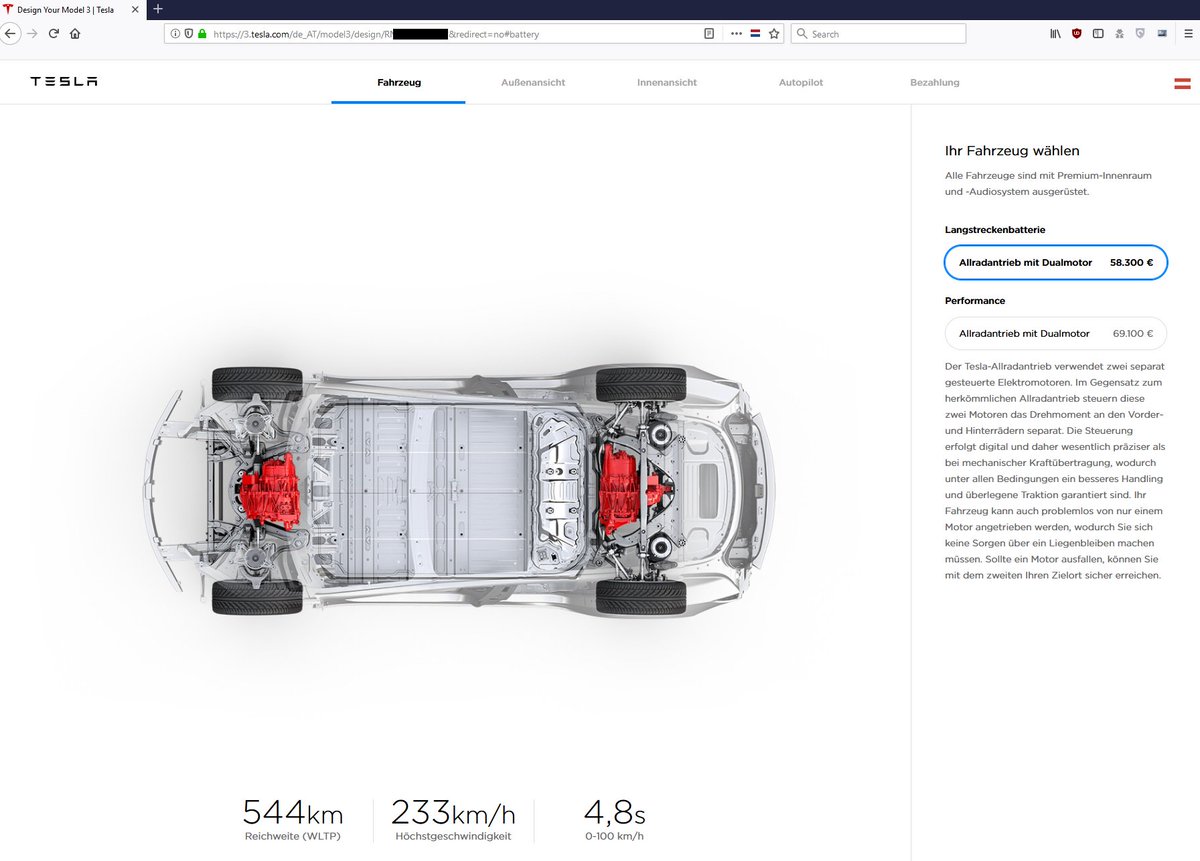Click the 'Ihr Fahrzeug wählen' heading
The width and height of the screenshot is (1200, 861).
[x=1012, y=151]
